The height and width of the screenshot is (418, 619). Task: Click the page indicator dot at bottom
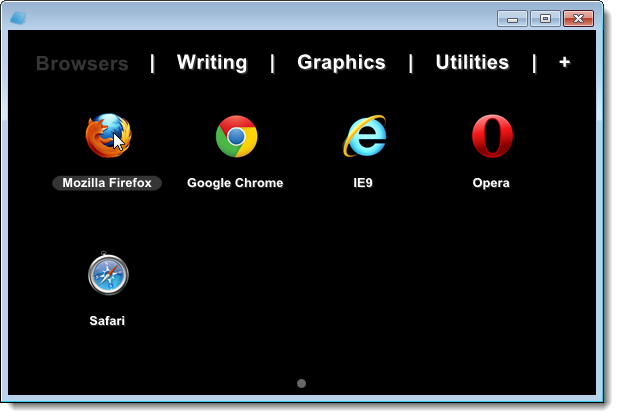(301, 383)
